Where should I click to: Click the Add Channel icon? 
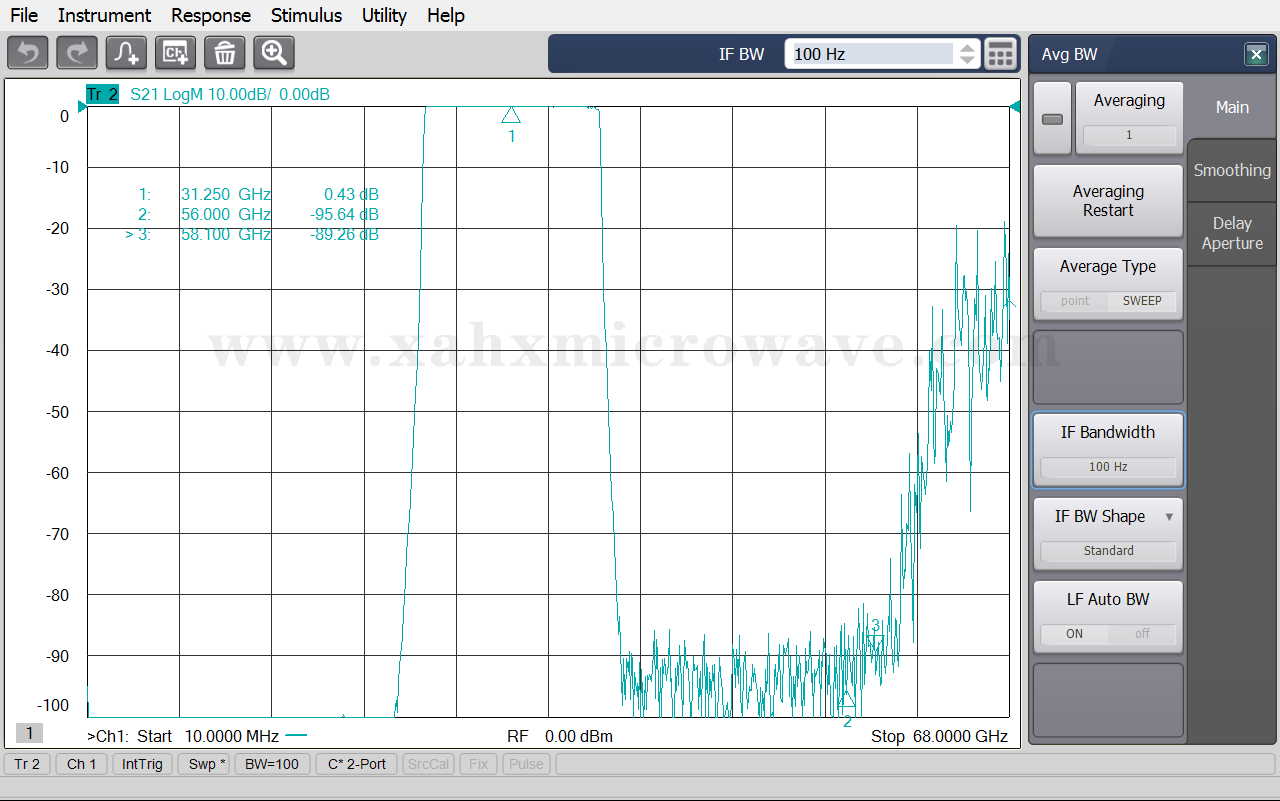pos(176,53)
